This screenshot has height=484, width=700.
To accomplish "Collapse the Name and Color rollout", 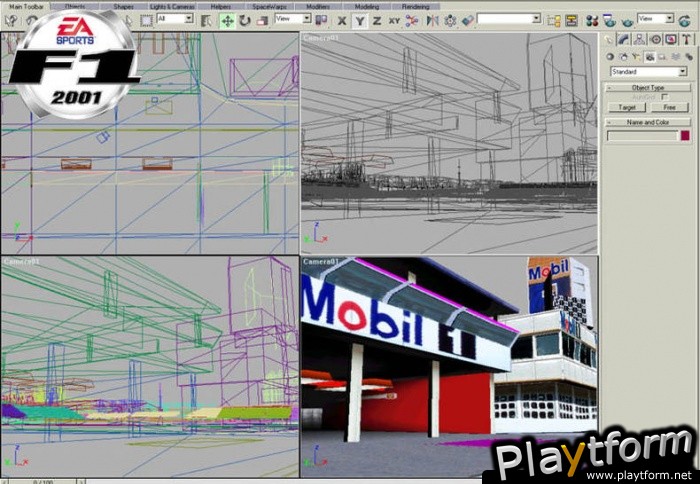I will [648, 122].
